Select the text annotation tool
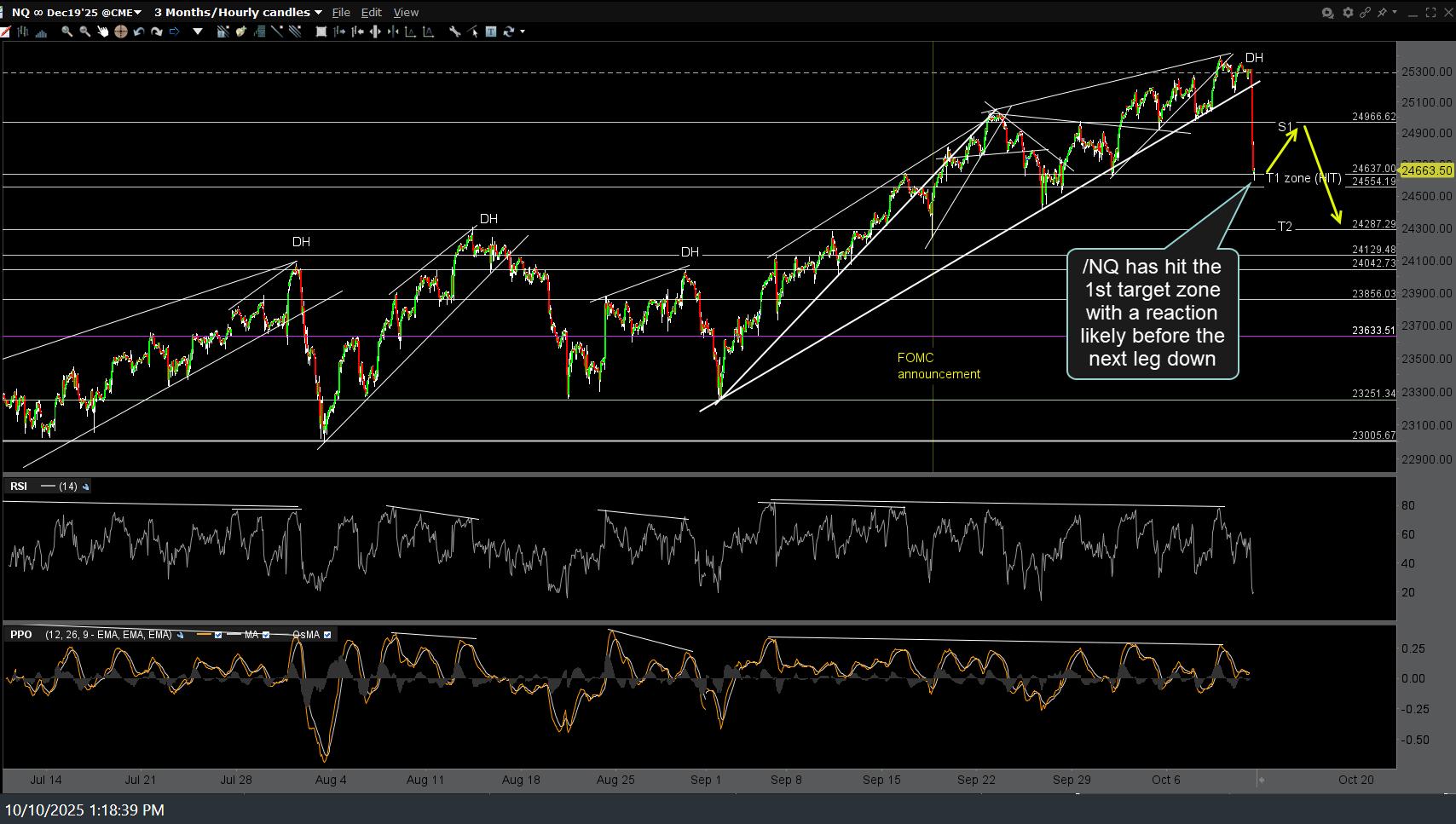 pos(491,32)
